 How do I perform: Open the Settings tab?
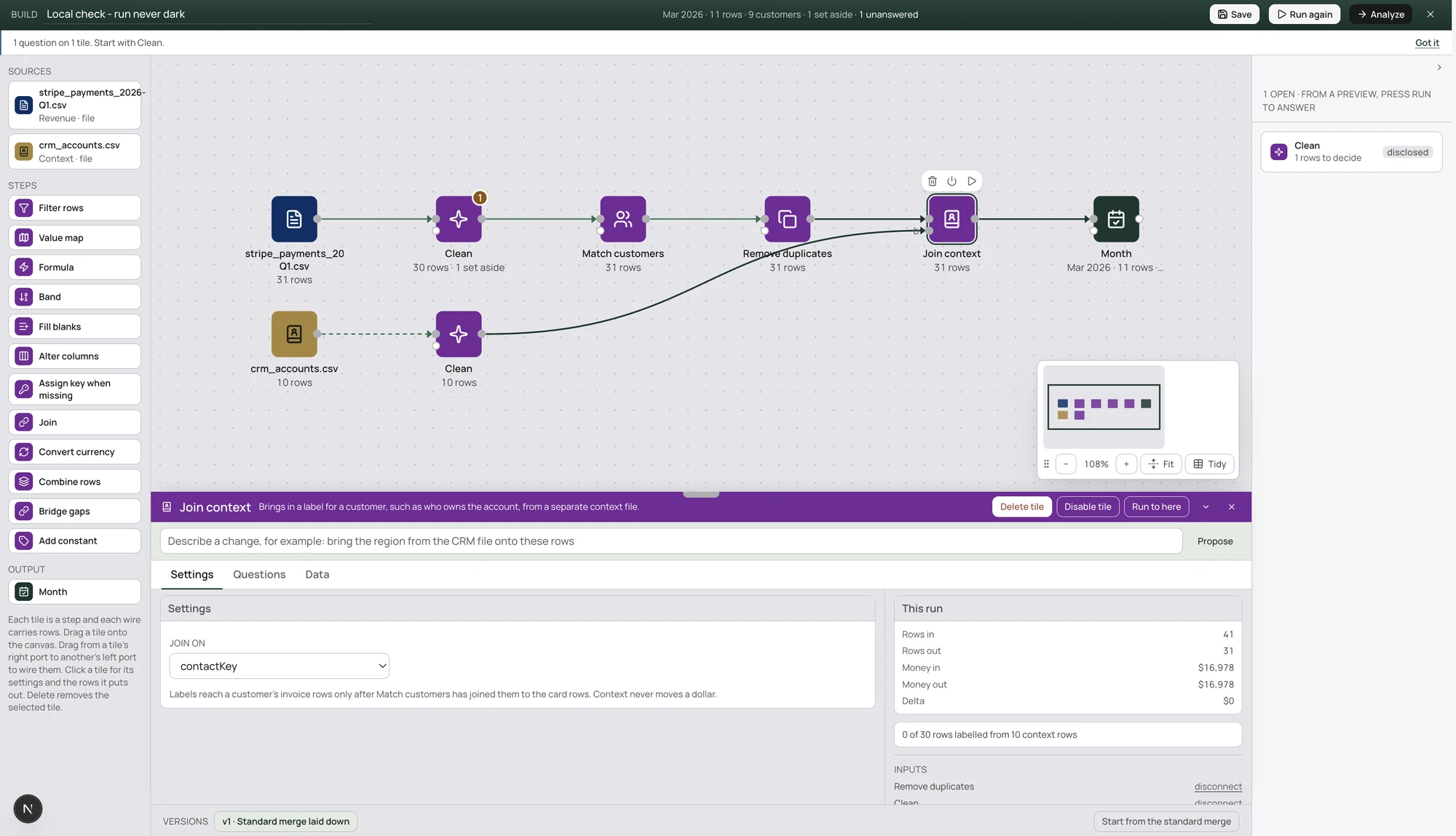pos(191,575)
